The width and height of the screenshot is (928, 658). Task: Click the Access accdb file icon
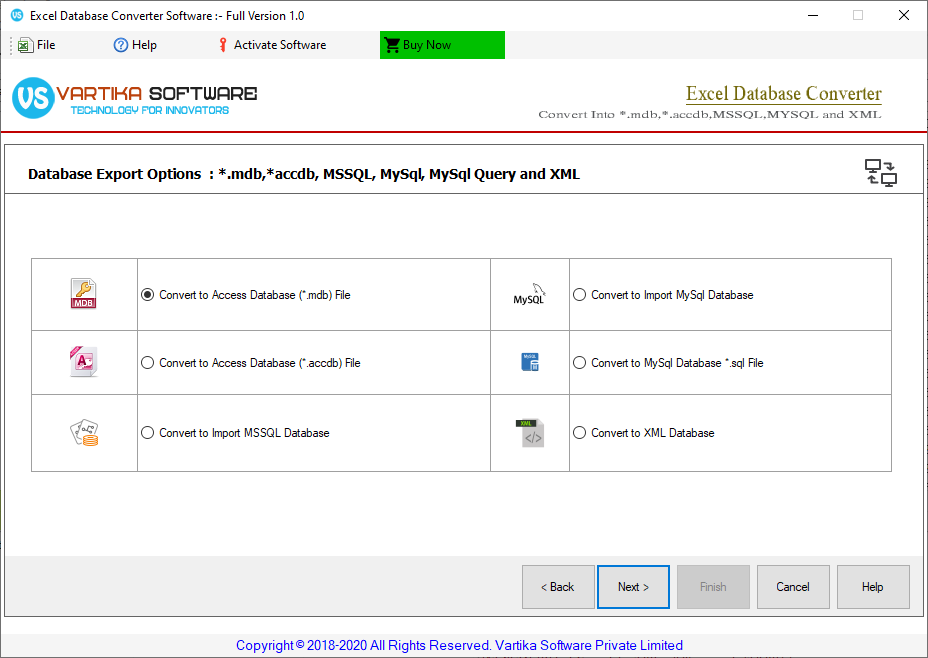[x=83, y=362]
